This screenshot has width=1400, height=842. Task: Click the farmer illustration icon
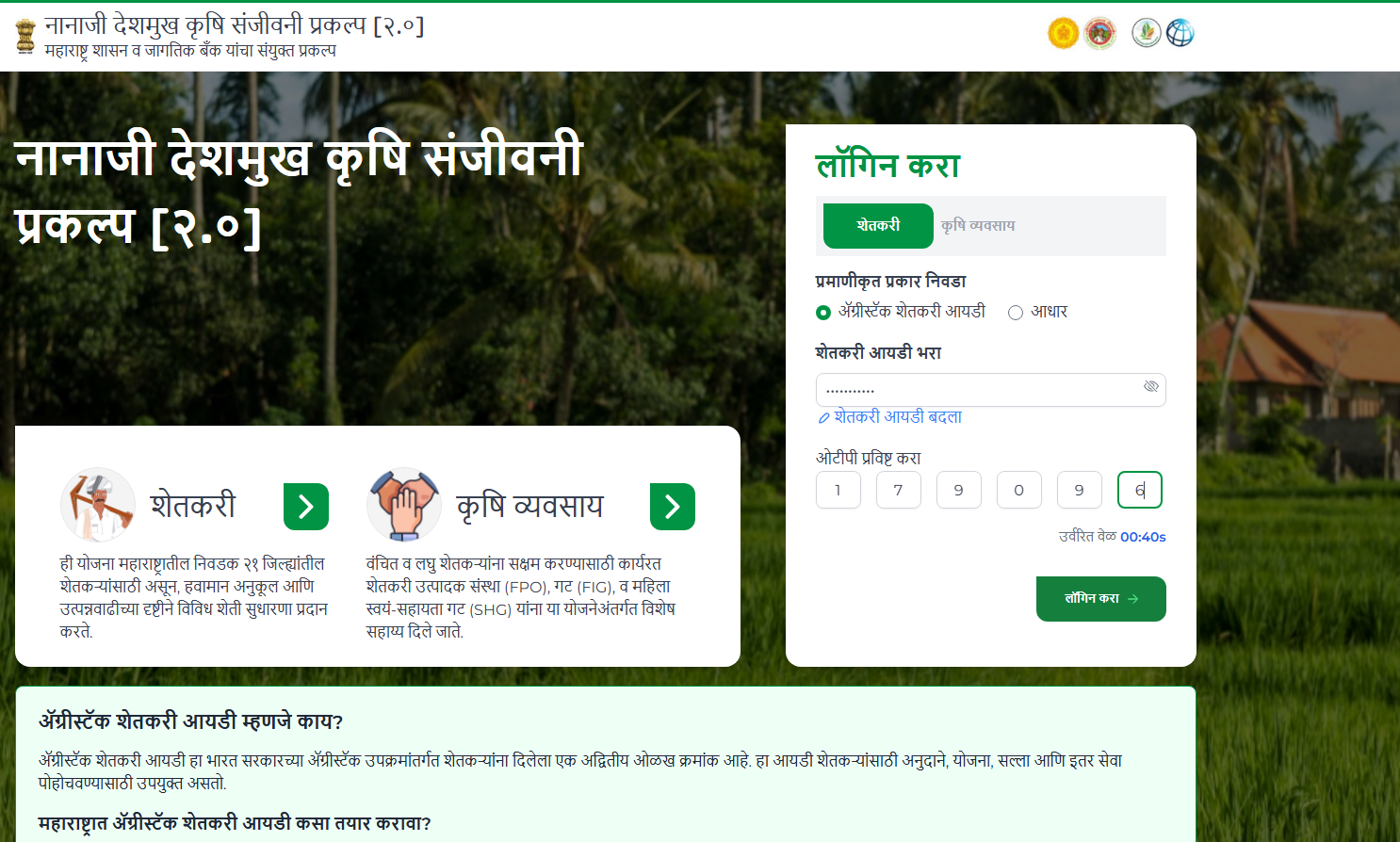(x=98, y=505)
